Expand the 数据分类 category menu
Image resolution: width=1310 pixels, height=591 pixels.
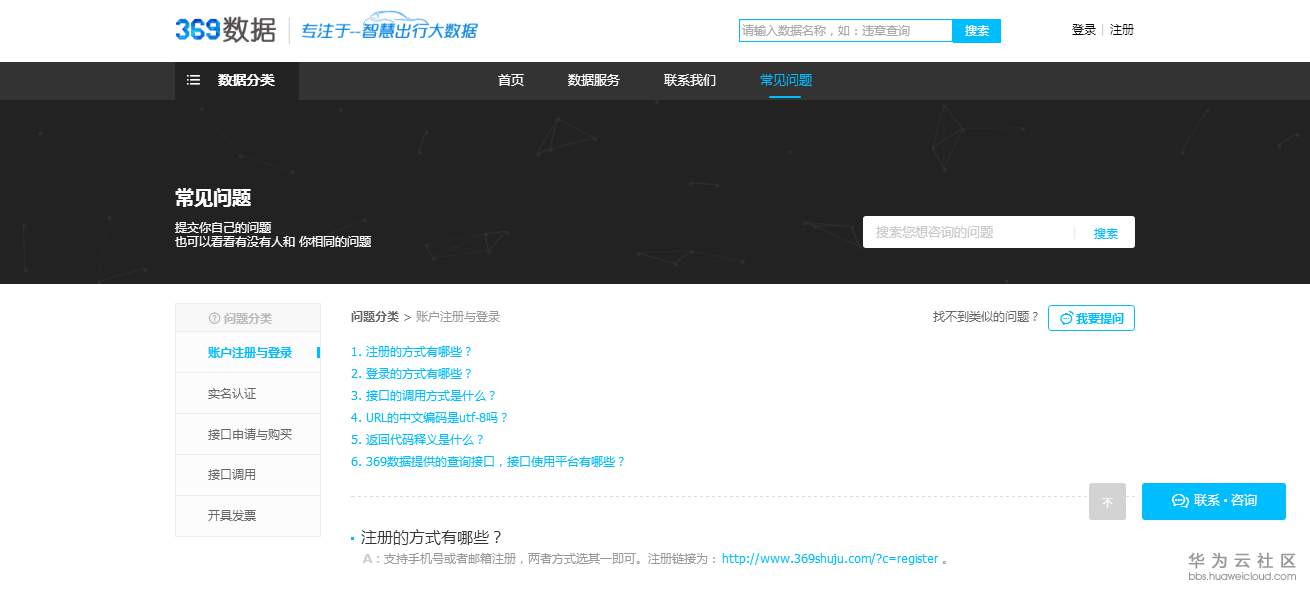tap(237, 80)
